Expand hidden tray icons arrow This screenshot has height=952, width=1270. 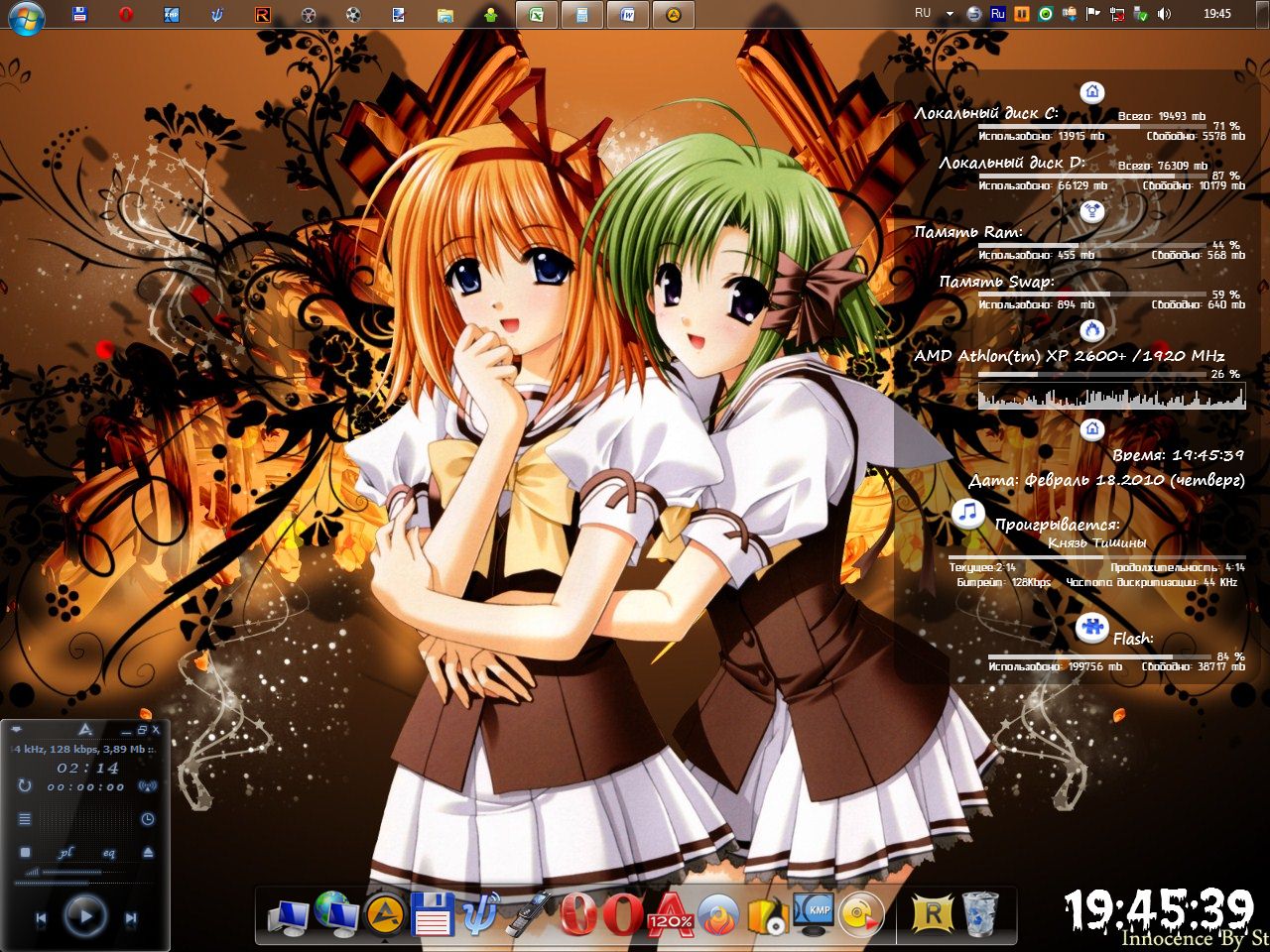click(950, 14)
